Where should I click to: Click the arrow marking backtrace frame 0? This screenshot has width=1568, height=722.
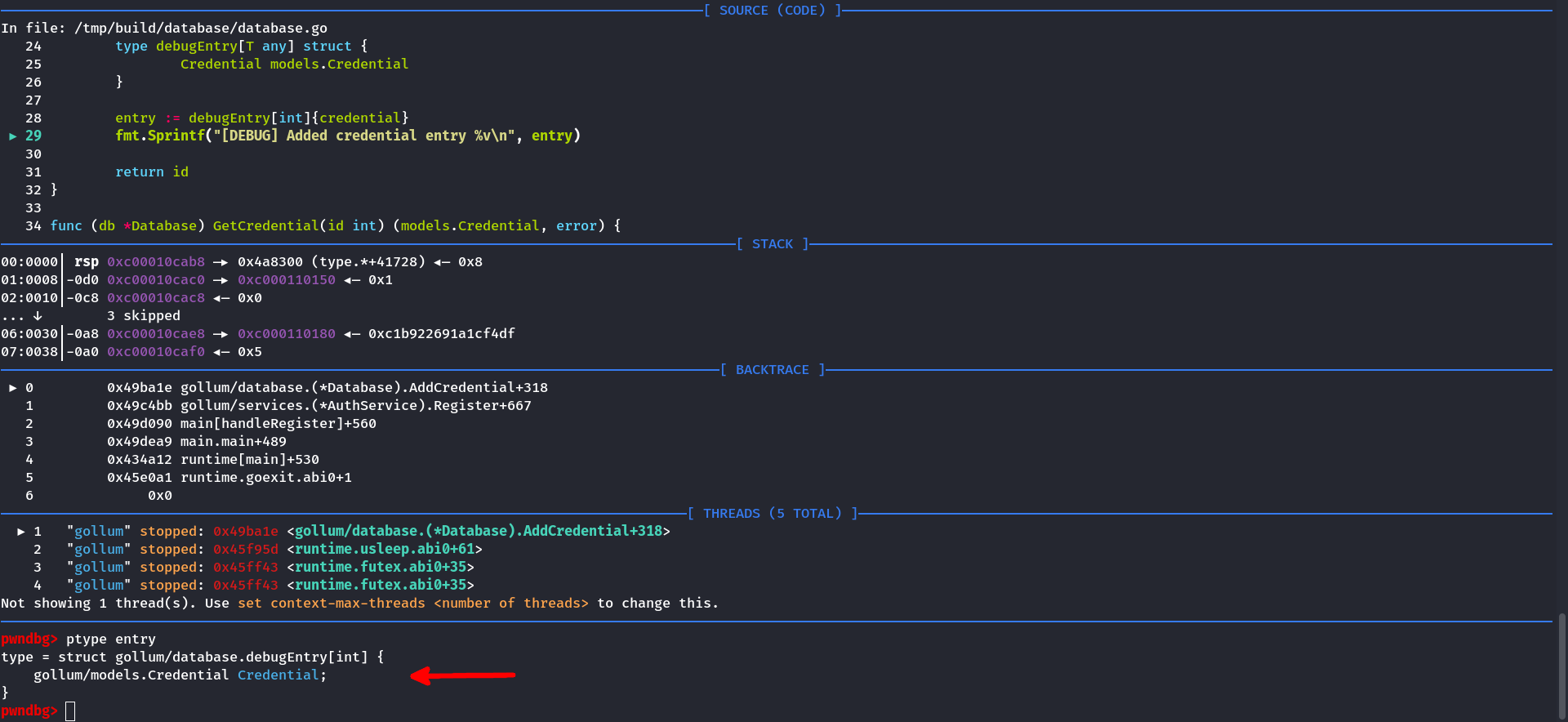(13, 388)
